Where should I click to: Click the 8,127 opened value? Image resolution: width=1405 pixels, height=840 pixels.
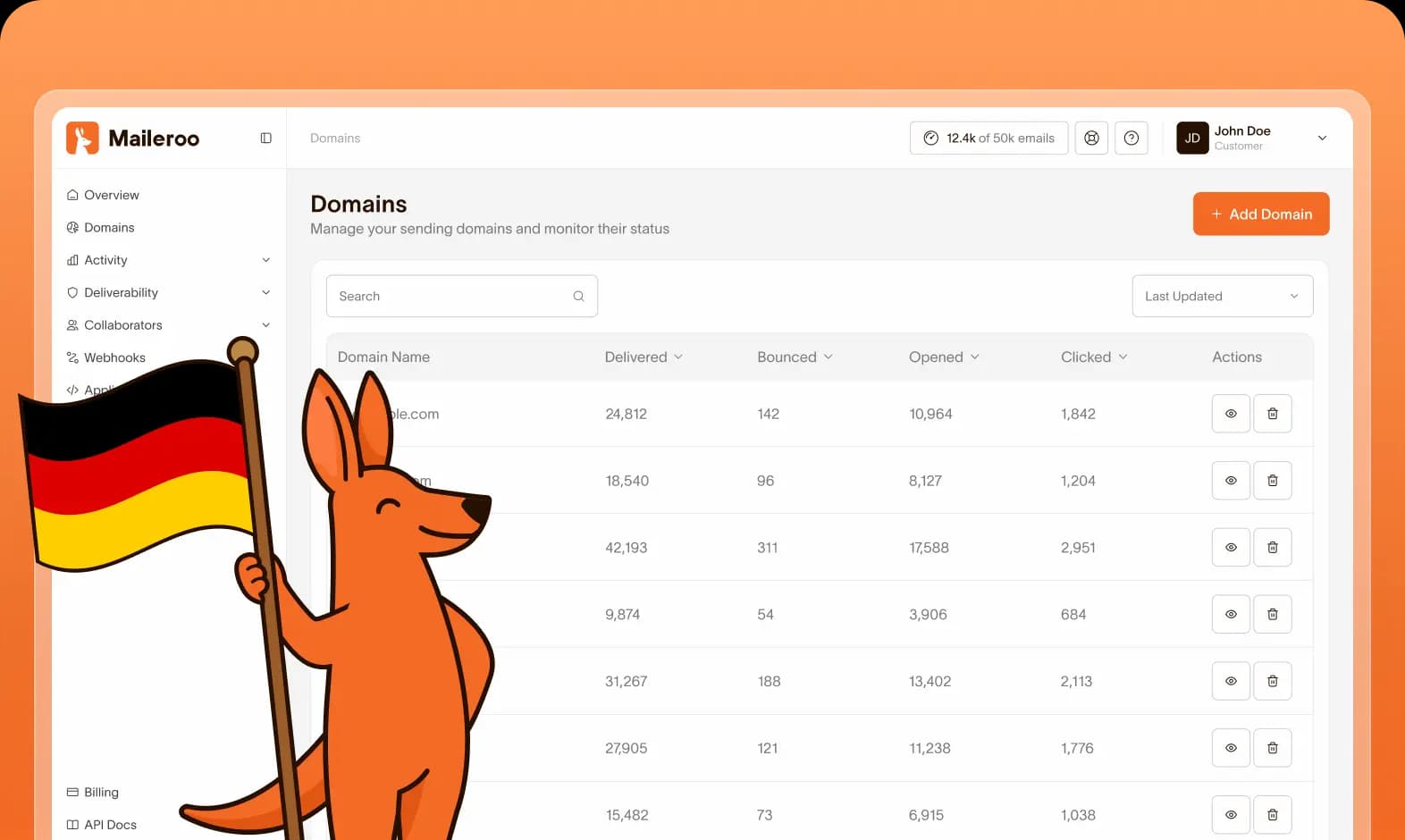point(925,481)
